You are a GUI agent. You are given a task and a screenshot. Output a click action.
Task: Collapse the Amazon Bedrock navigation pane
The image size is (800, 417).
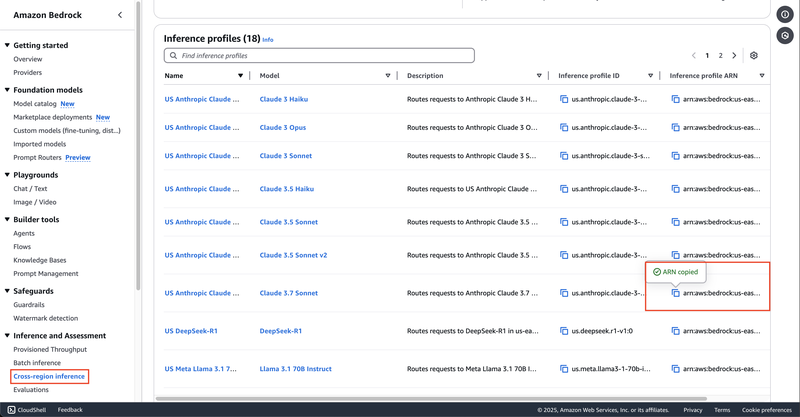[120, 15]
